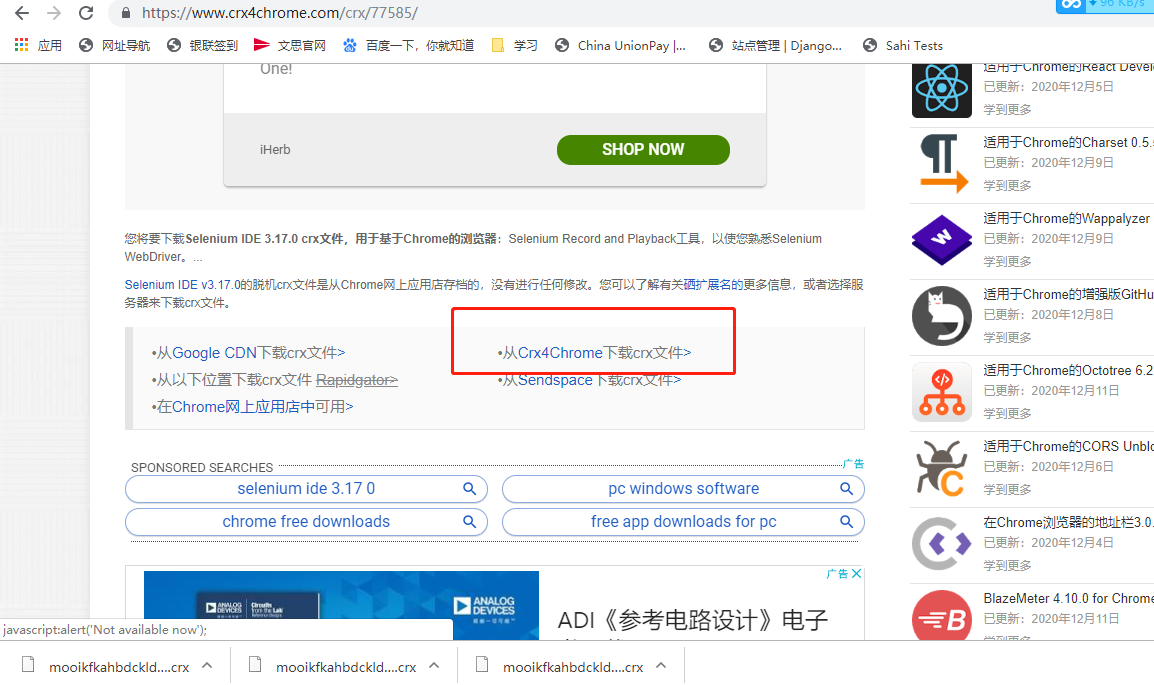1154x685 pixels.
Task: Refresh the current page
Action: 86,13
